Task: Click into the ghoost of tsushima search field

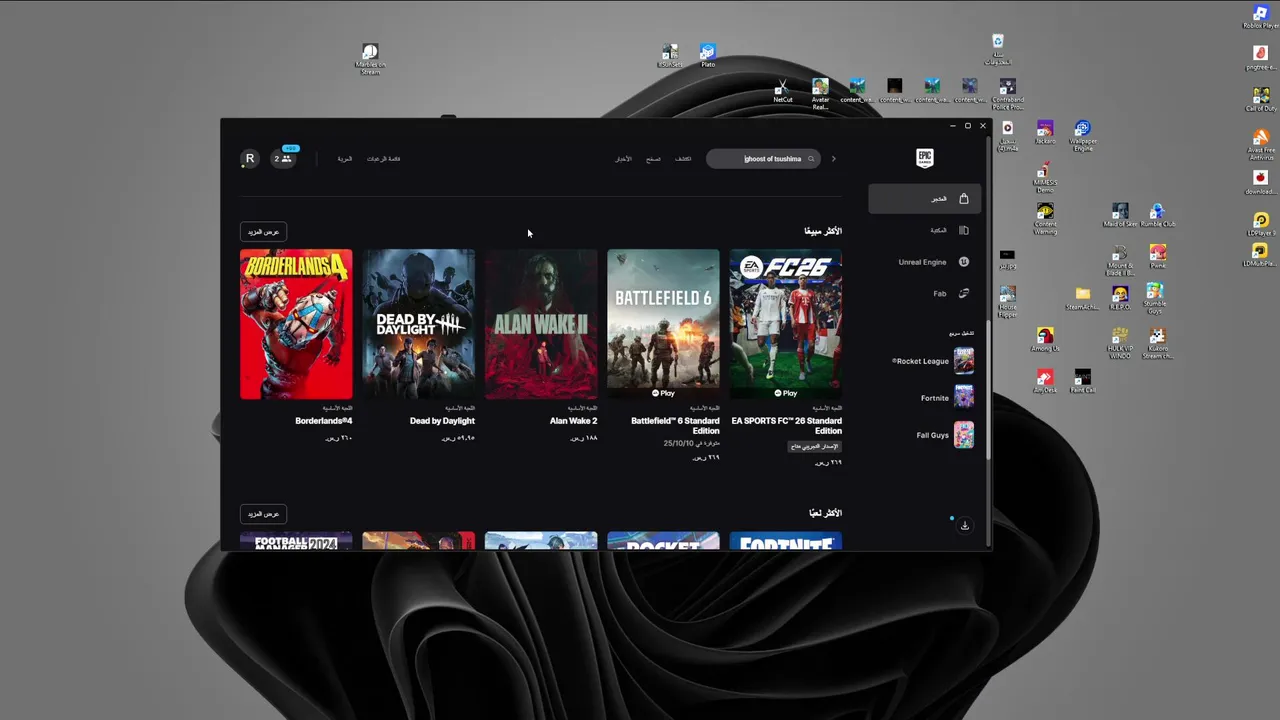Action: pos(764,159)
